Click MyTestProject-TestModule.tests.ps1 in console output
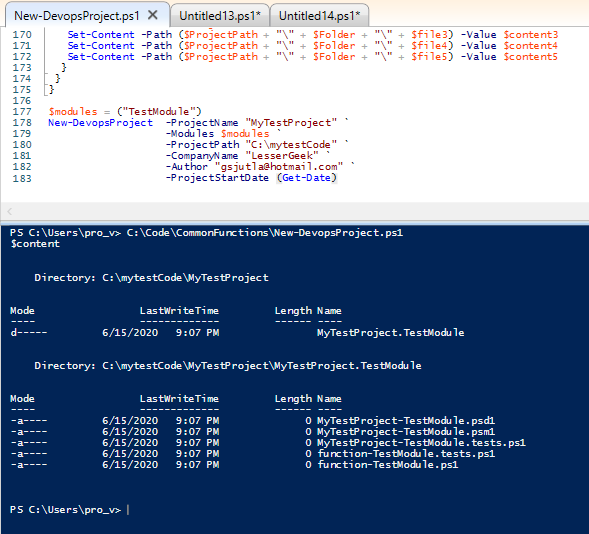This screenshot has width=589, height=534. point(421,442)
